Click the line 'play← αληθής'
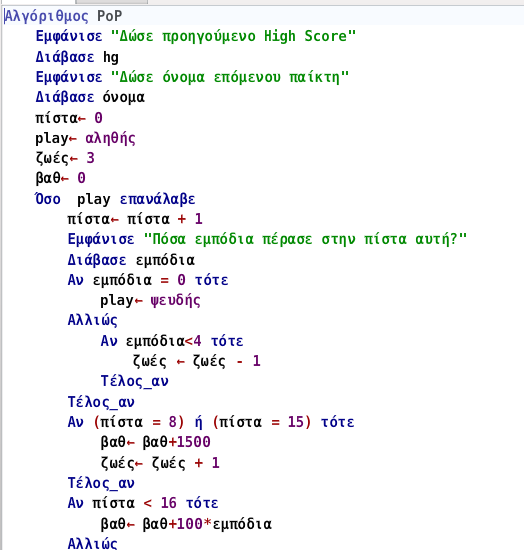Screen dimensions: 524x550 click(85, 138)
